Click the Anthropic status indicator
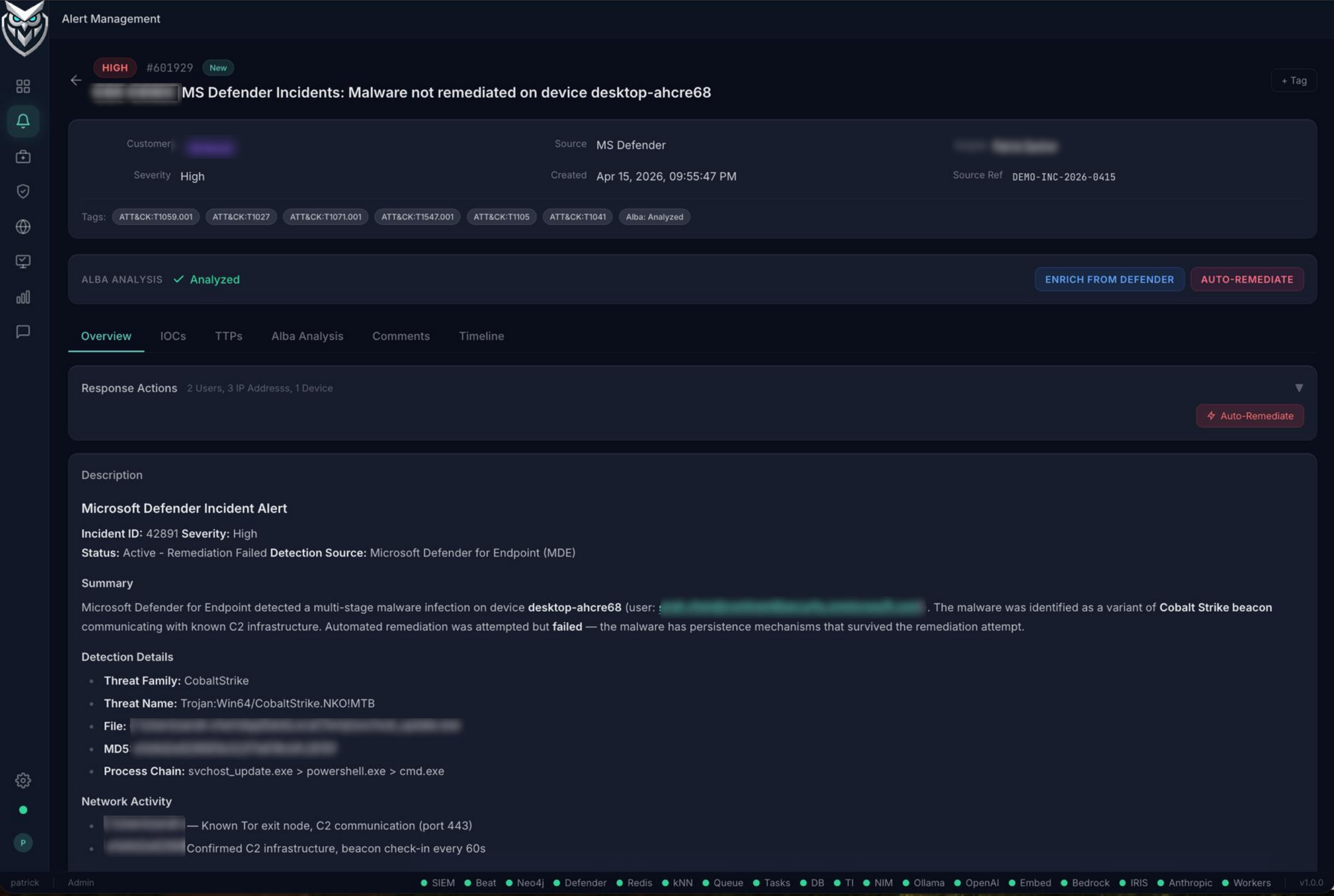Screen dimensions: 1334x896 1185,883
